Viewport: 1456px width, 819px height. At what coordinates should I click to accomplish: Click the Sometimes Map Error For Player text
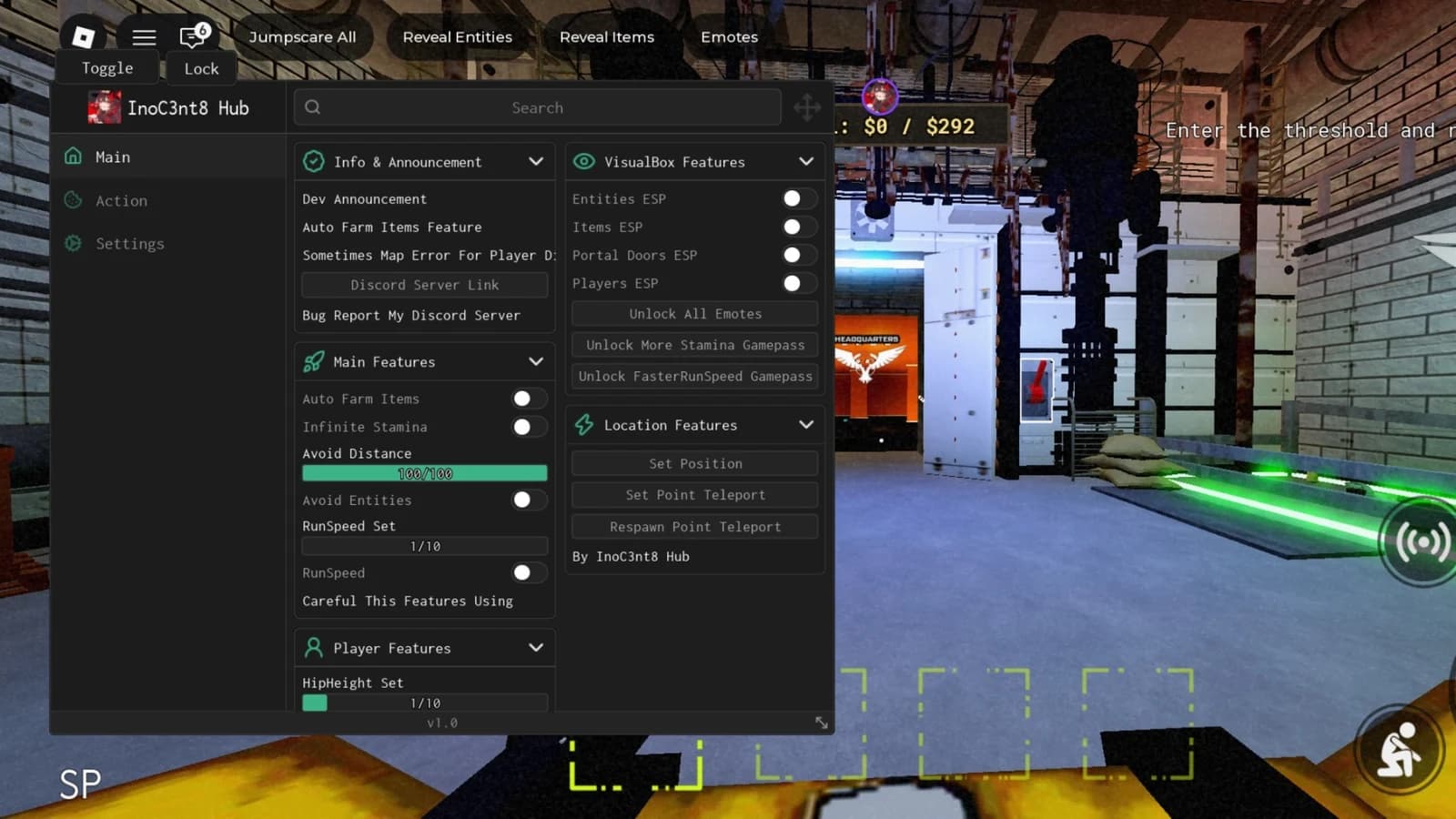(430, 256)
